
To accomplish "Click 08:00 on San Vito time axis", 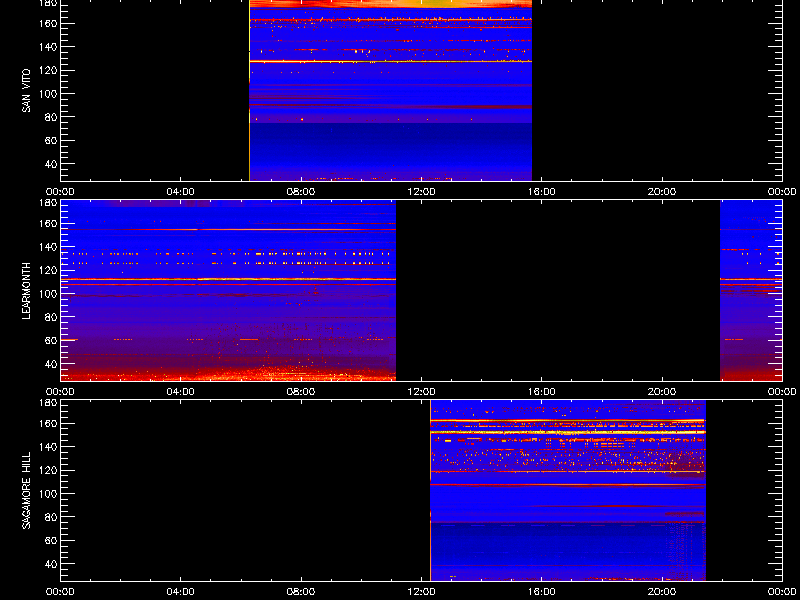I will tap(301, 192).
